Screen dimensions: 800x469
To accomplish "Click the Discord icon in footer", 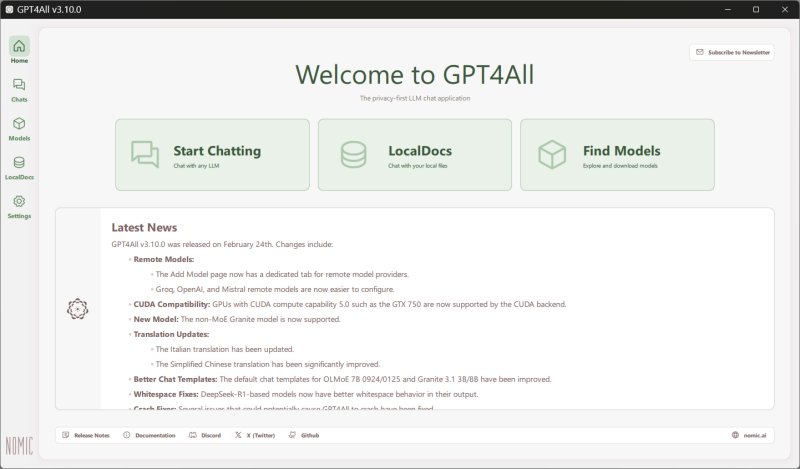I will point(193,435).
